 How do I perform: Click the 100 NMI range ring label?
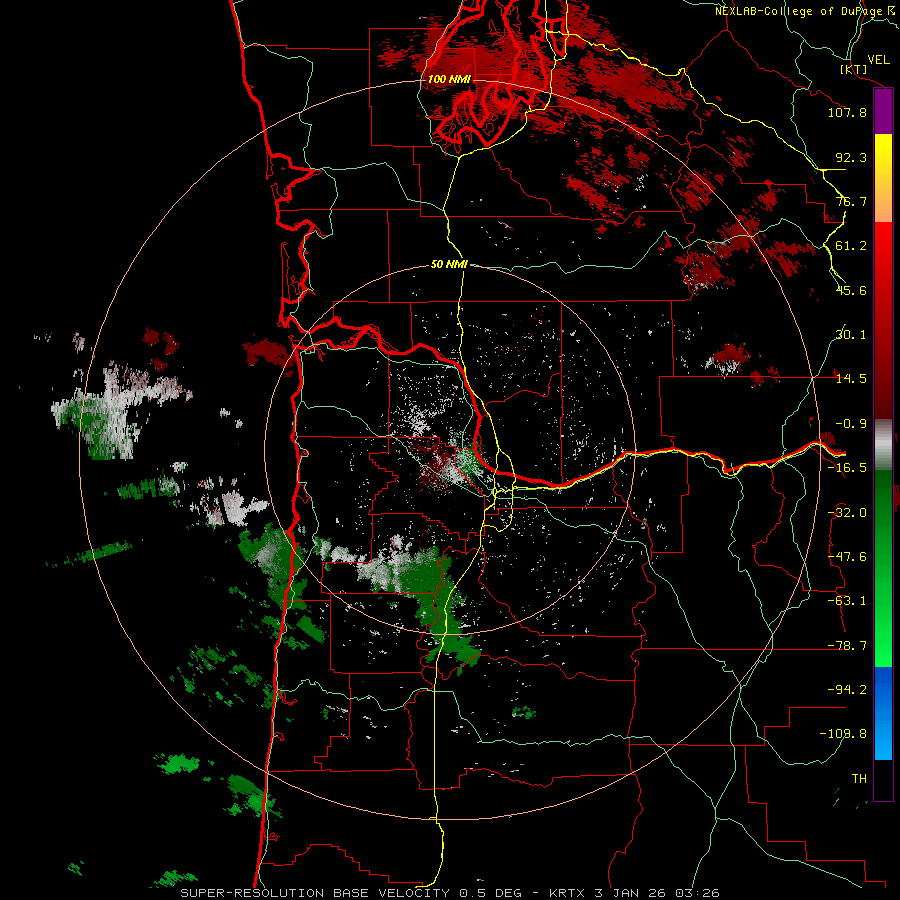449,79
